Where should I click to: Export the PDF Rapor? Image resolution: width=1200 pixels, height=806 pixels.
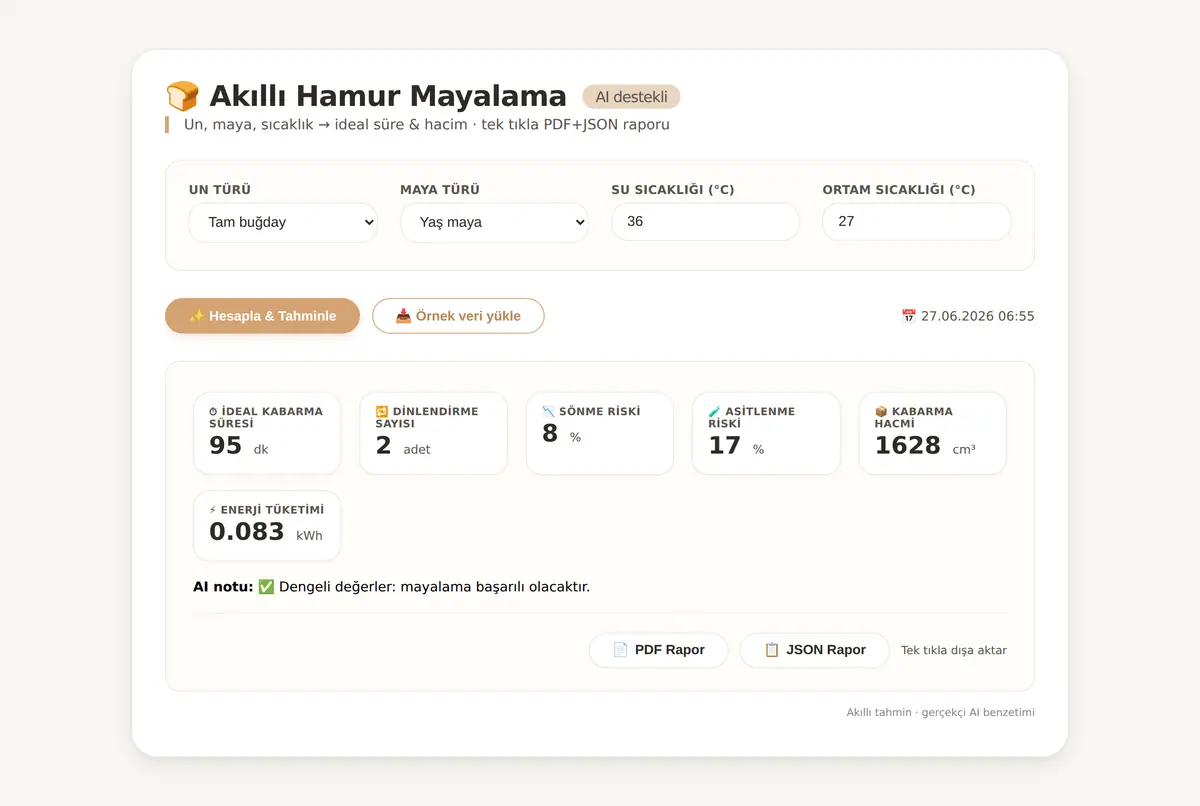(658, 650)
